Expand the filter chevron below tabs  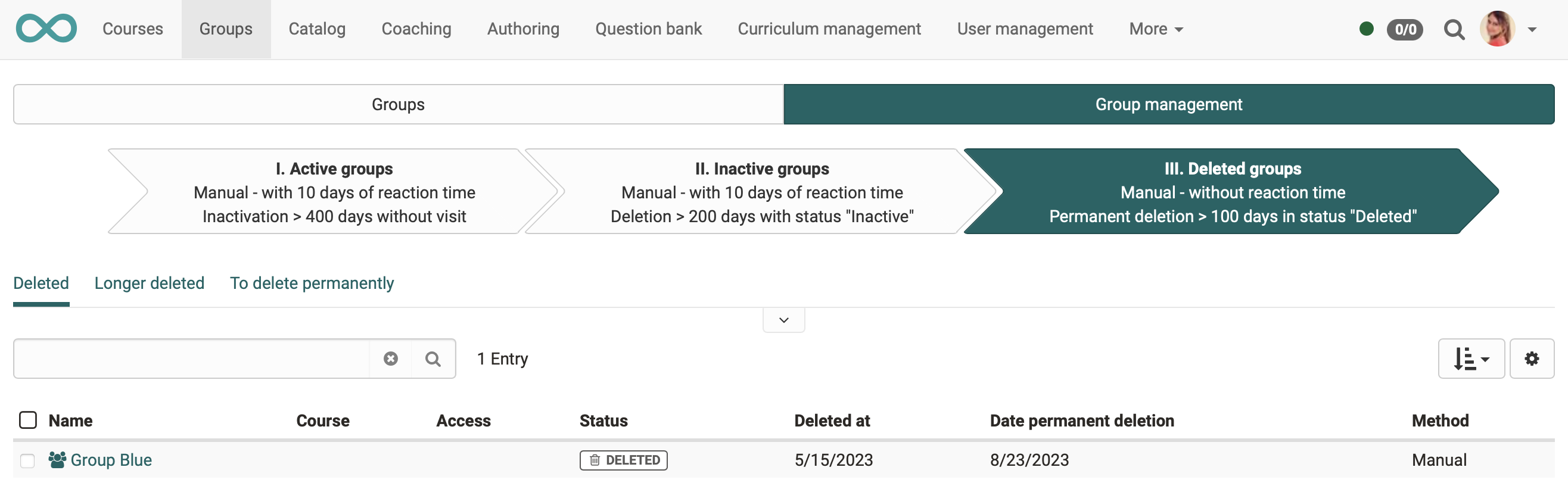click(x=784, y=320)
